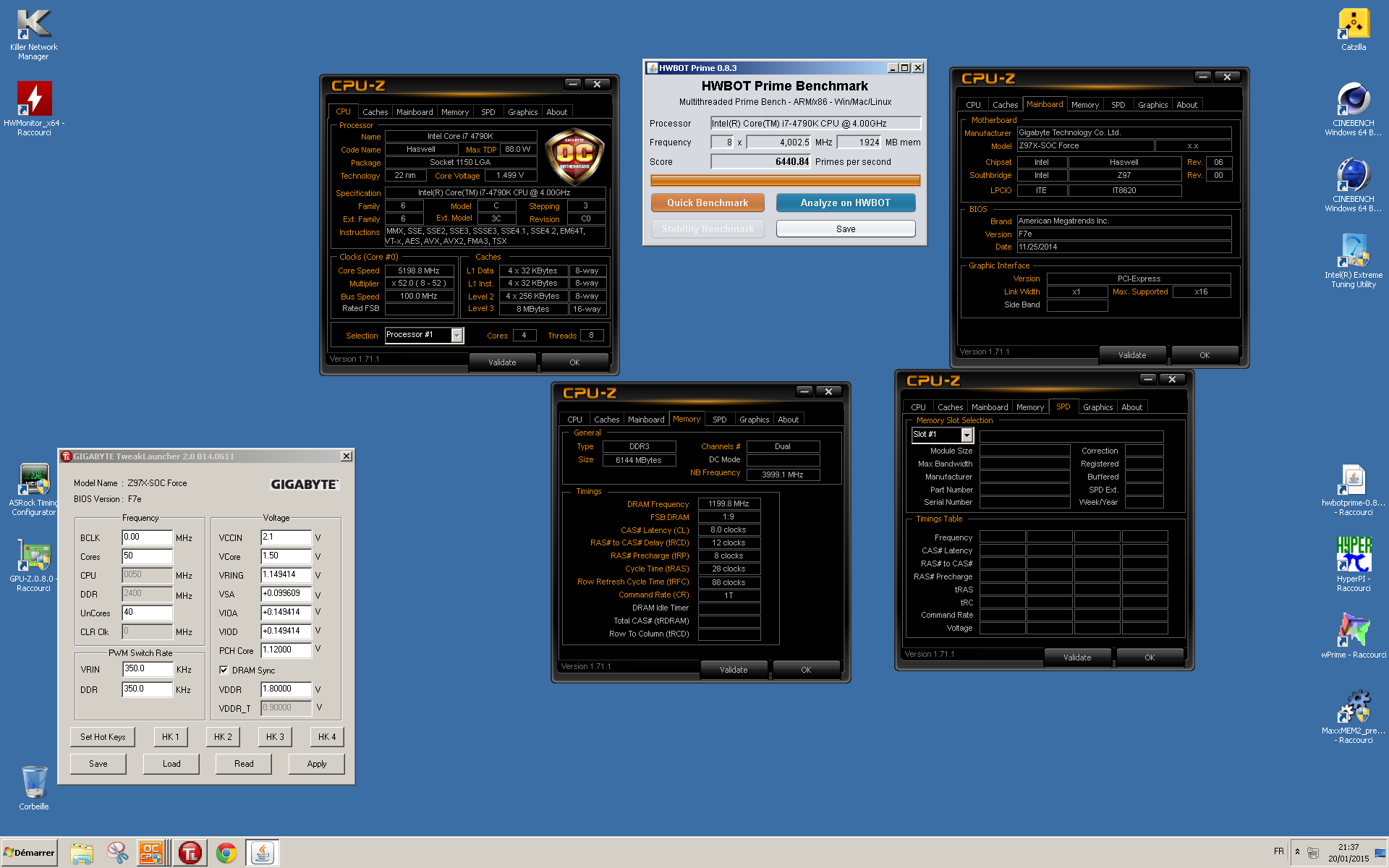
Task: Click the HWBOT Prime orange progress bar
Action: (785, 180)
